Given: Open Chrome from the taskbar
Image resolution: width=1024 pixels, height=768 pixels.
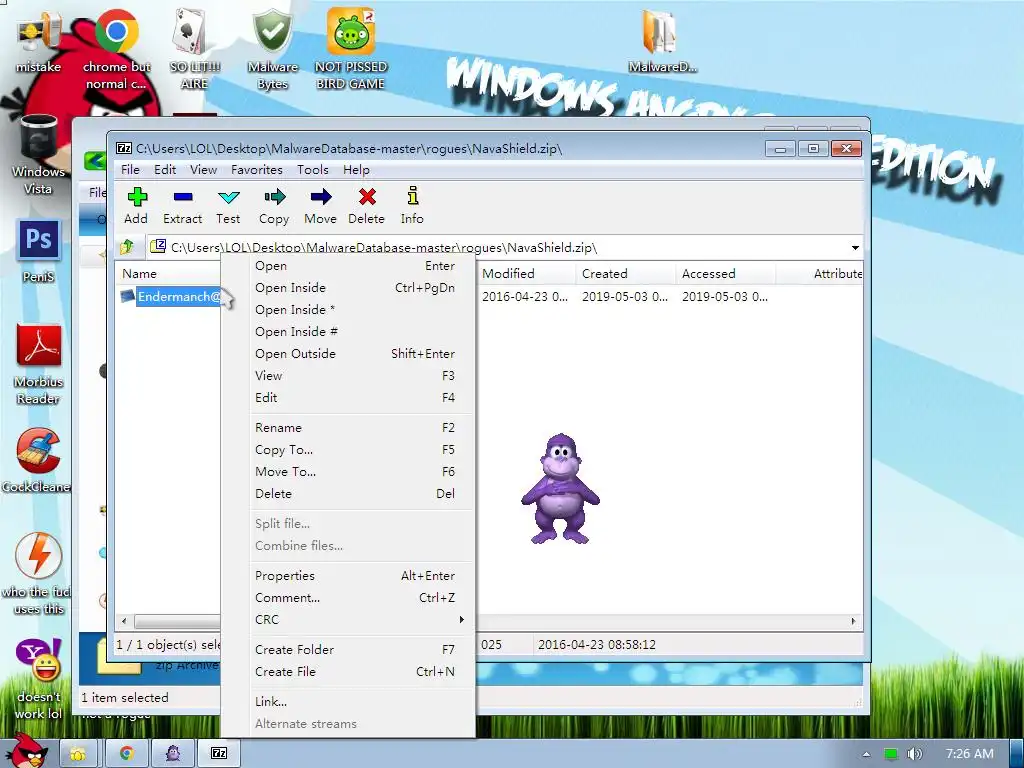Looking at the screenshot, I should pos(126,753).
